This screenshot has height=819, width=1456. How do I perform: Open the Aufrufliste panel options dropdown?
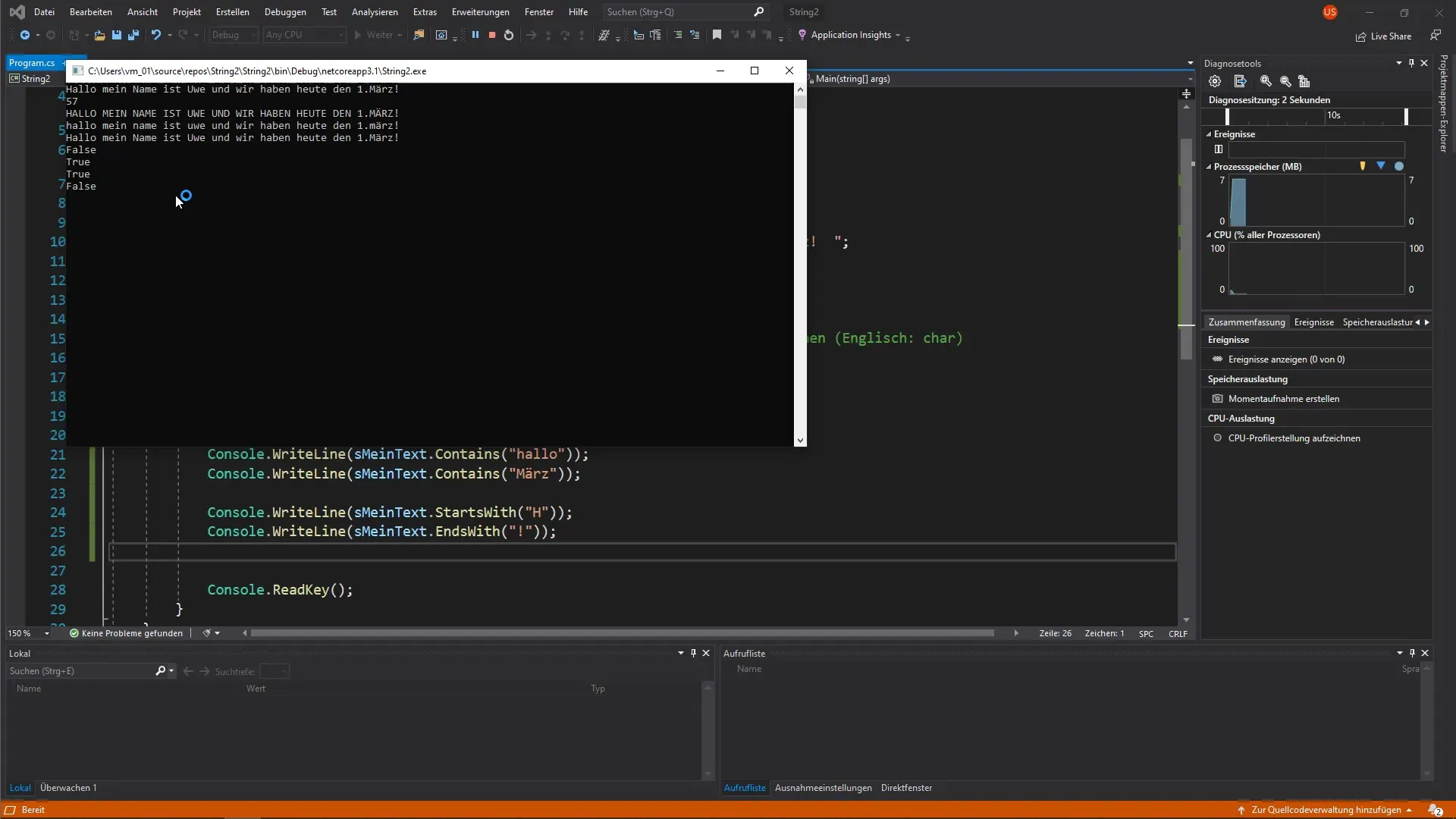(1400, 653)
